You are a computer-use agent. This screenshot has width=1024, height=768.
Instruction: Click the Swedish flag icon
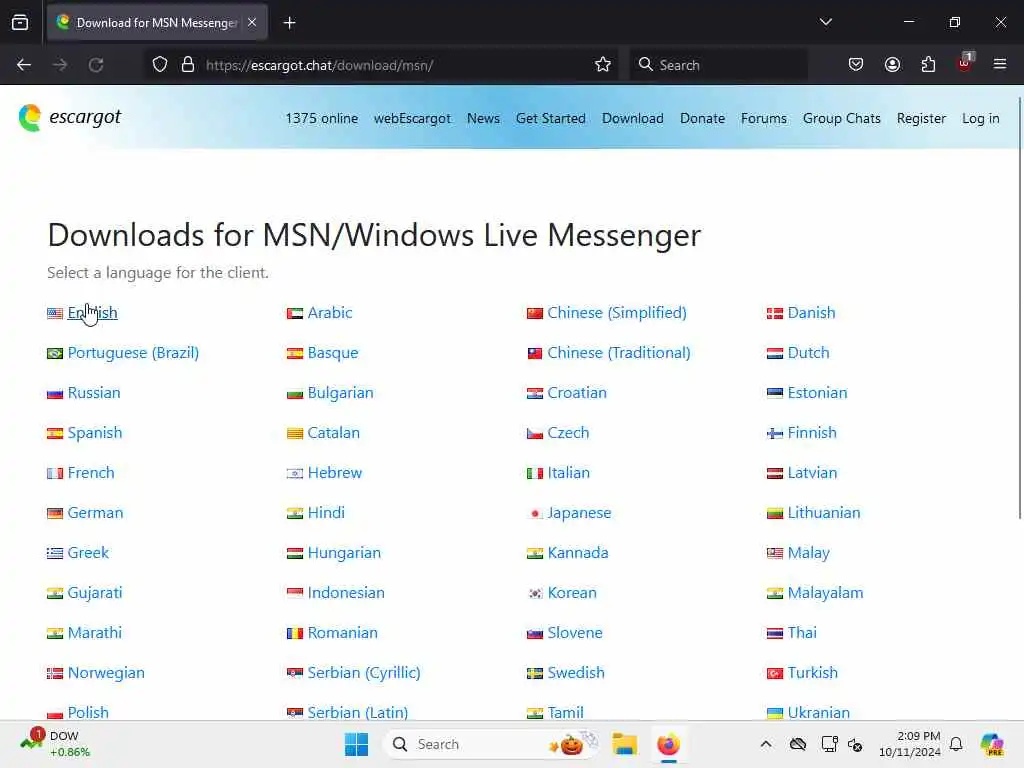coord(535,673)
